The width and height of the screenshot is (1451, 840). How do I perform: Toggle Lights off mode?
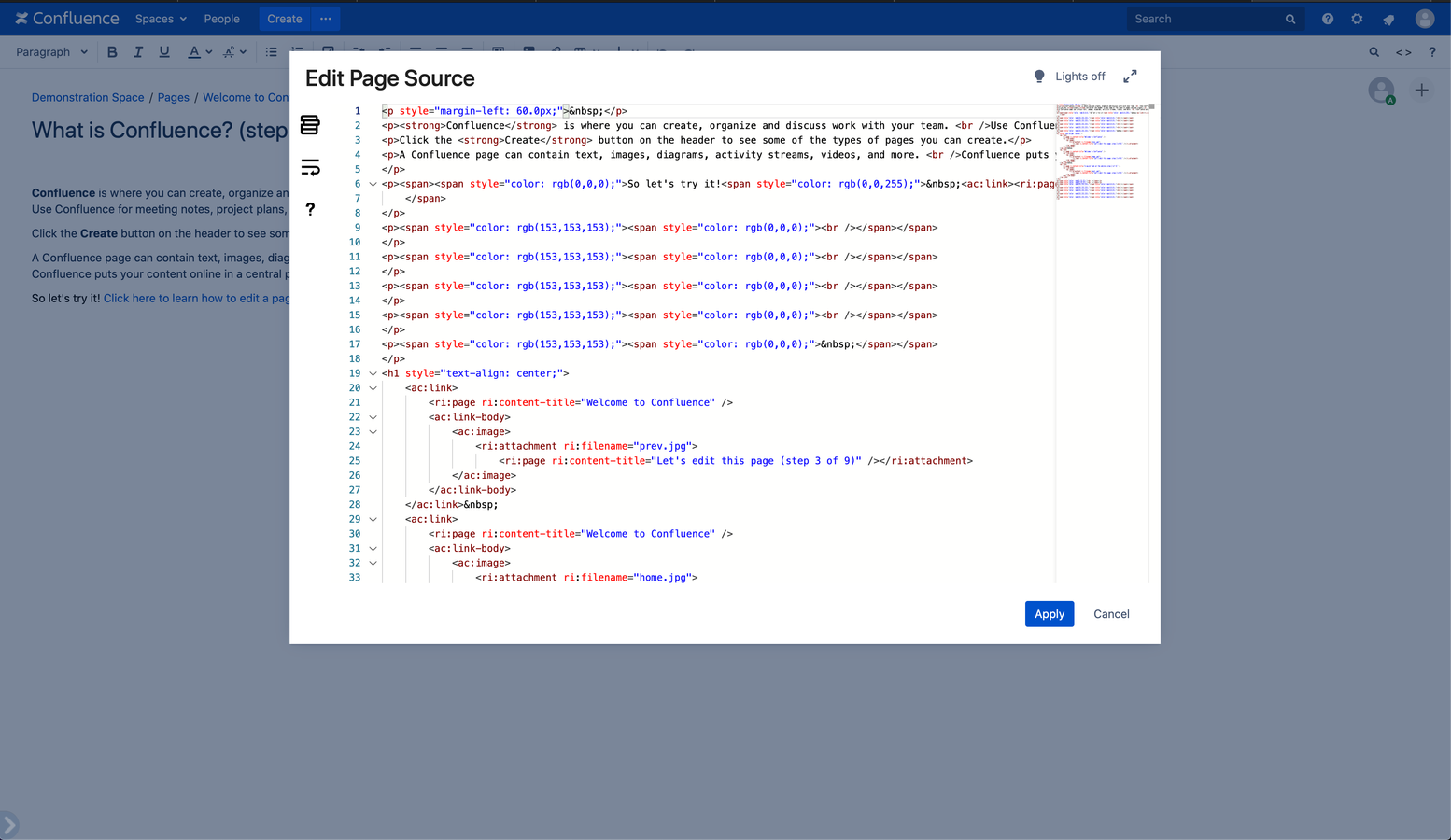pos(1079,77)
